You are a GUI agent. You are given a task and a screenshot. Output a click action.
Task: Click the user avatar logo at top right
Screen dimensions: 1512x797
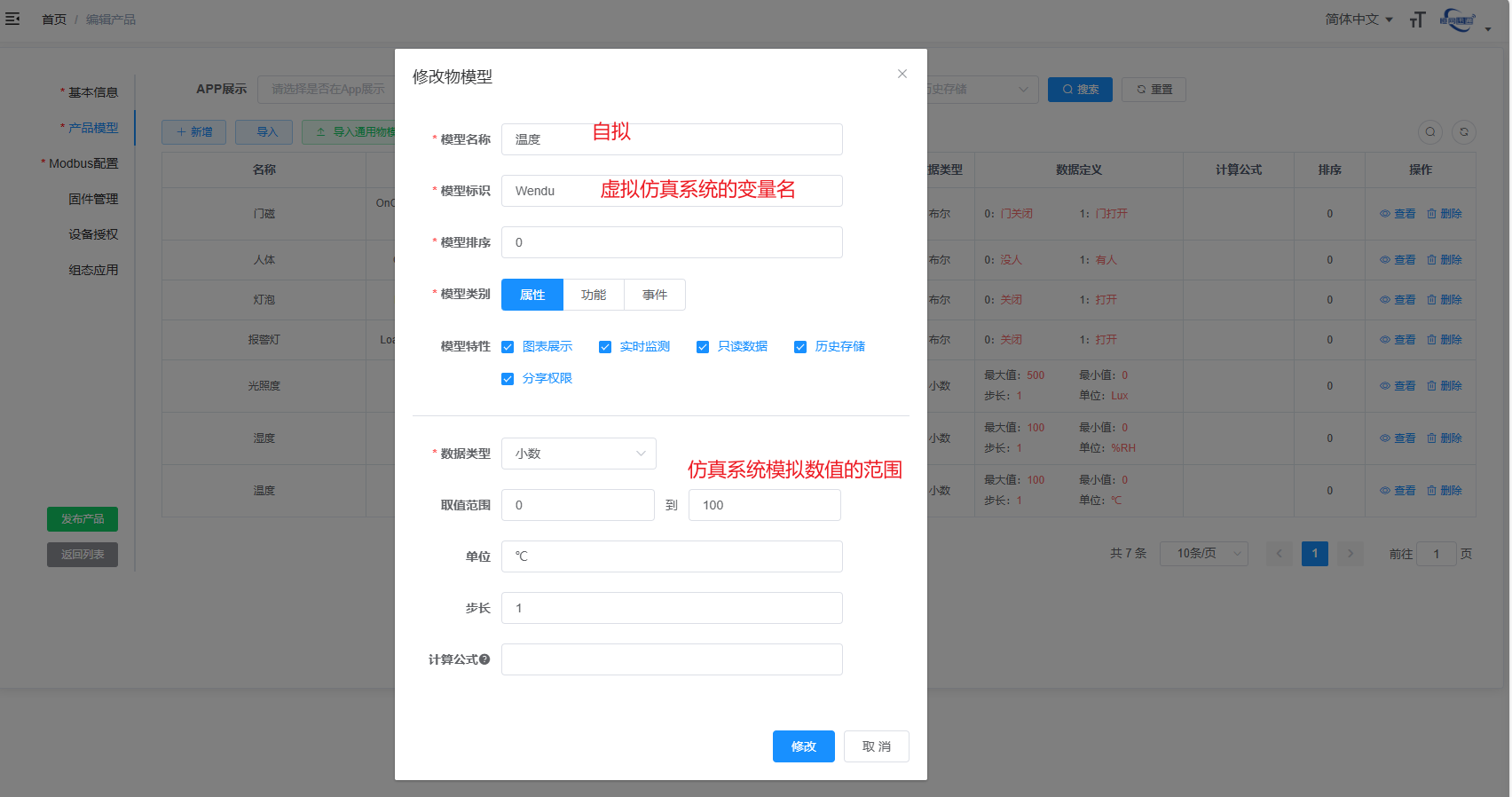click(1457, 20)
